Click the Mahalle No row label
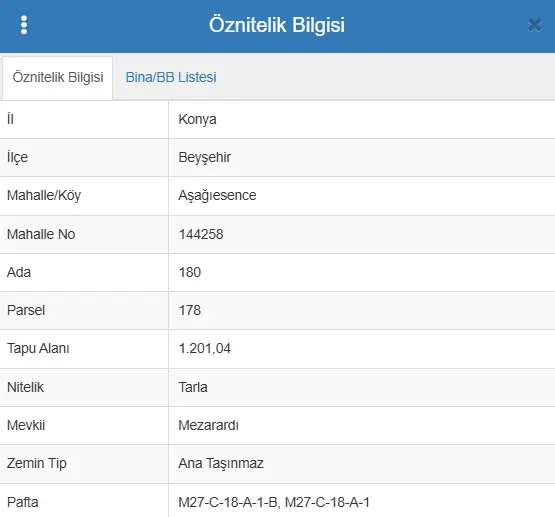 pyautogui.click(x=41, y=234)
